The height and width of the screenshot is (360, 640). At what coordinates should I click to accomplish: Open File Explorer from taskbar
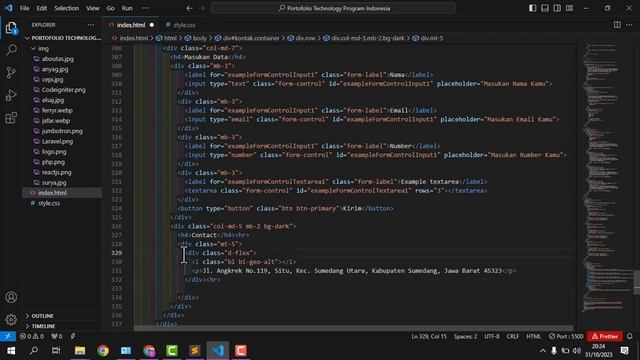80,351
